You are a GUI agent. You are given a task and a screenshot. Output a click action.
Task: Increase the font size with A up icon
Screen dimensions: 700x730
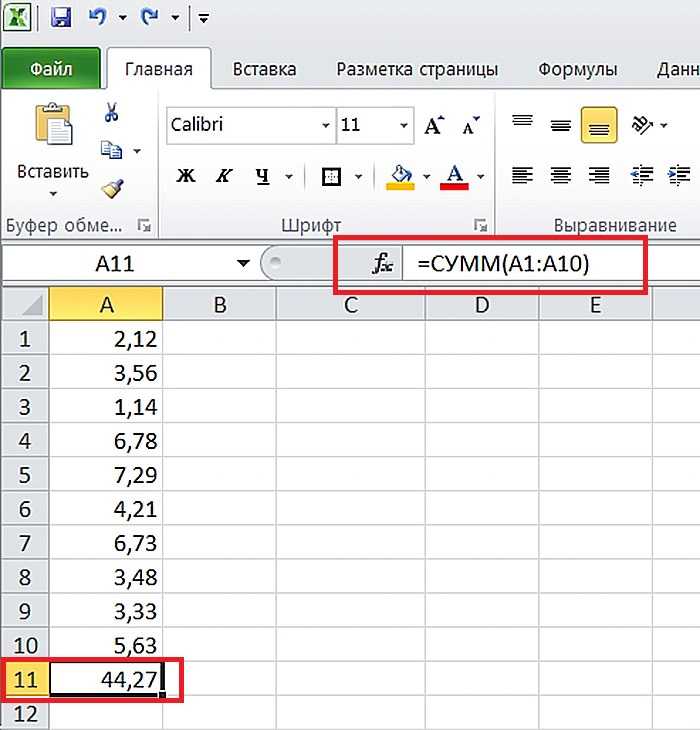[x=434, y=125]
